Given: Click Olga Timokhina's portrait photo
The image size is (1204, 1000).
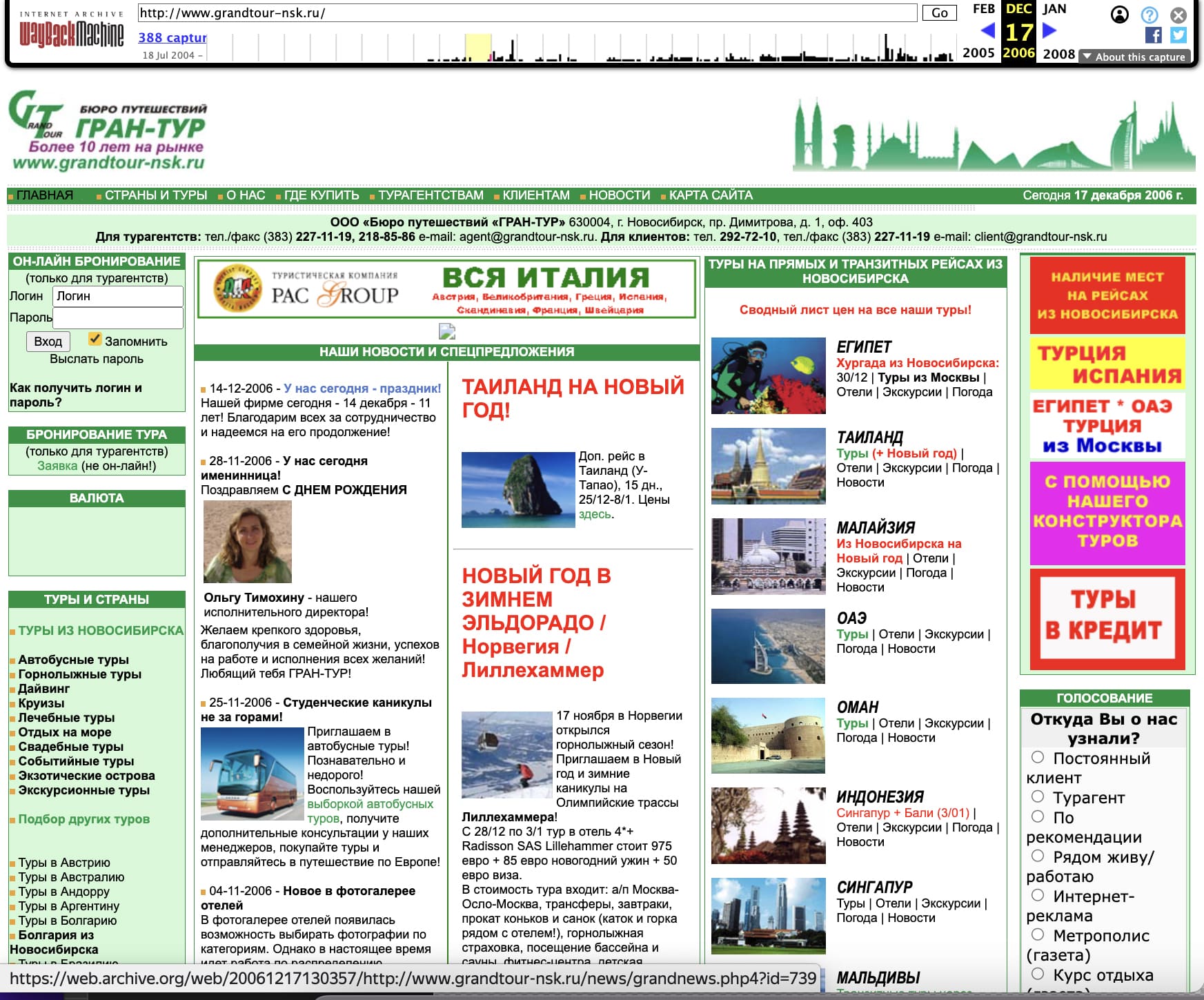Looking at the screenshot, I should click(248, 542).
